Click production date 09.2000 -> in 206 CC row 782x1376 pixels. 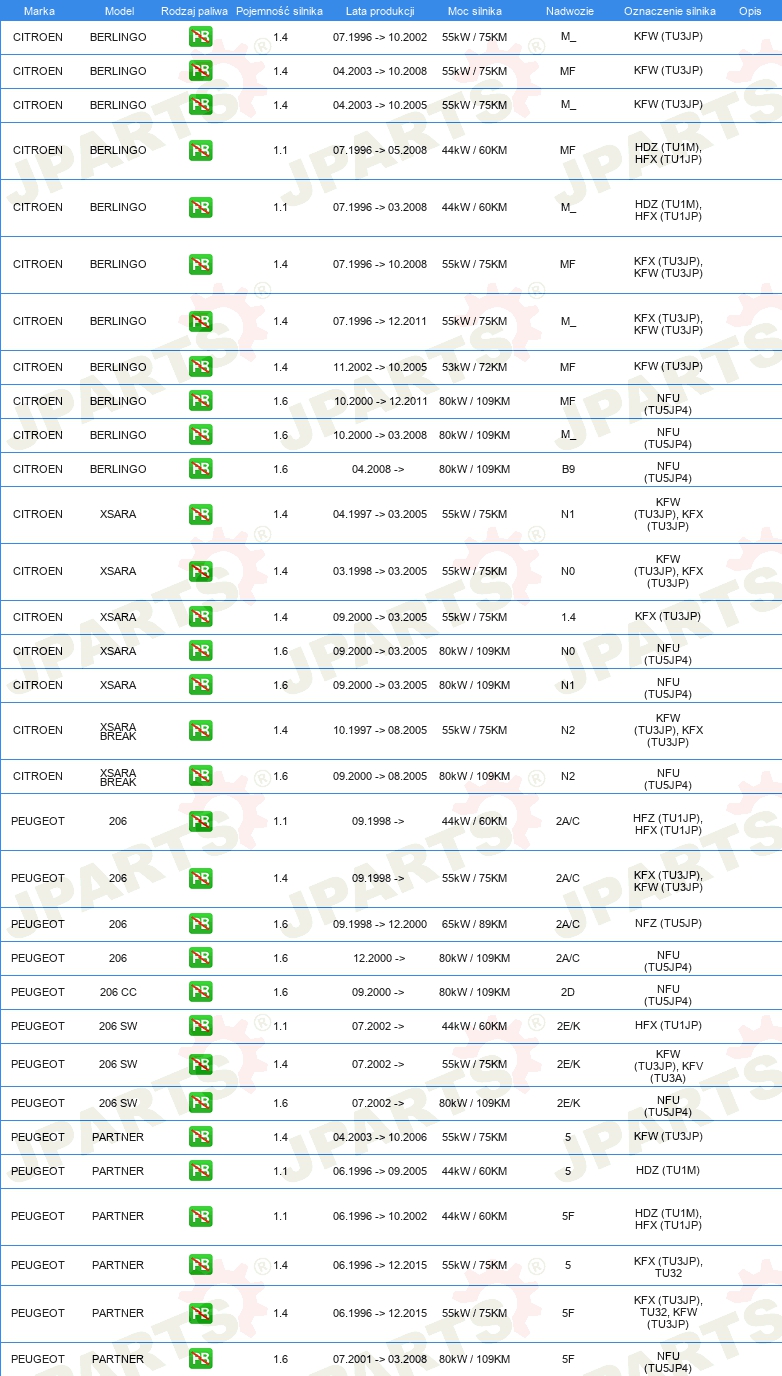[378, 993]
